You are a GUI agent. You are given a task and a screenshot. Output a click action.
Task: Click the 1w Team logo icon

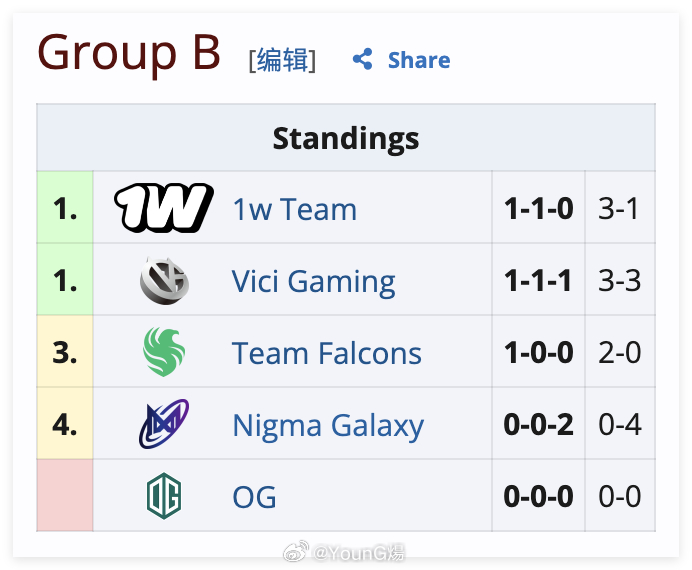164,208
